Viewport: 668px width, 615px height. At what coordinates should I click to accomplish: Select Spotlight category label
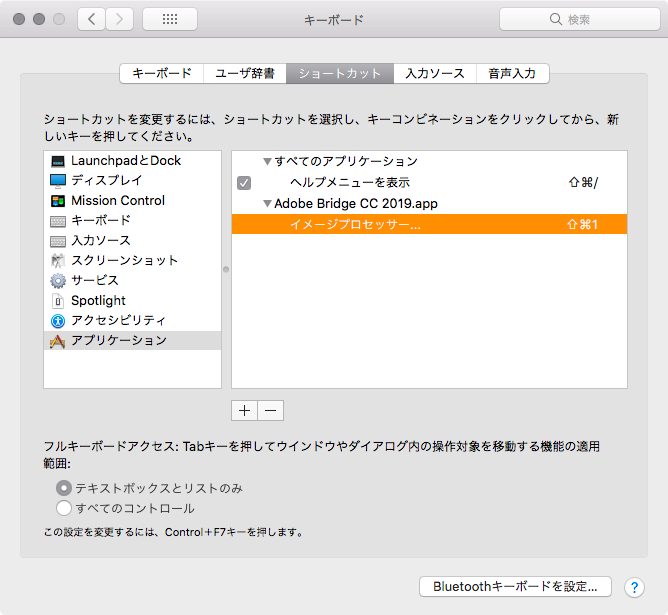[98, 301]
